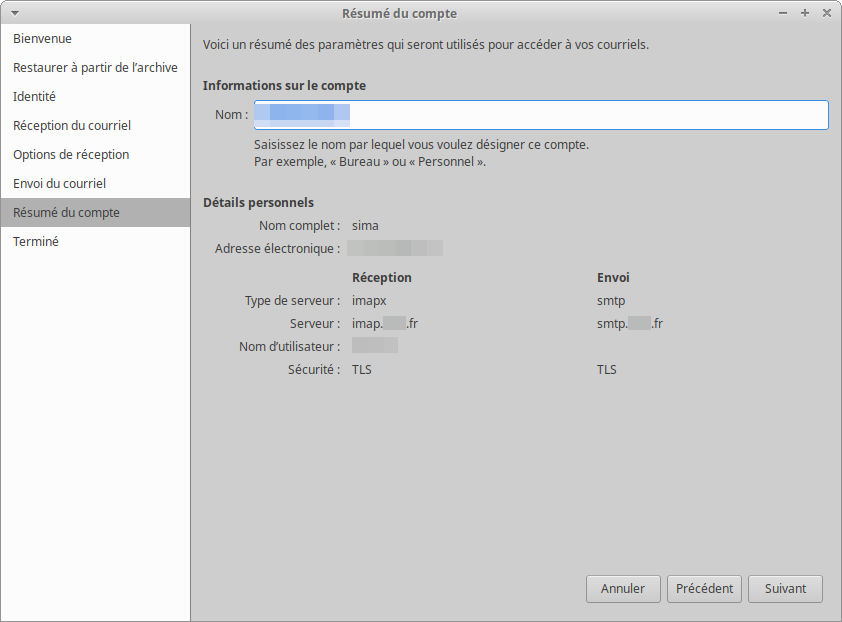This screenshot has height=622, width=842.
Task: Click the imapx server type value
Action: pyautogui.click(x=369, y=301)
